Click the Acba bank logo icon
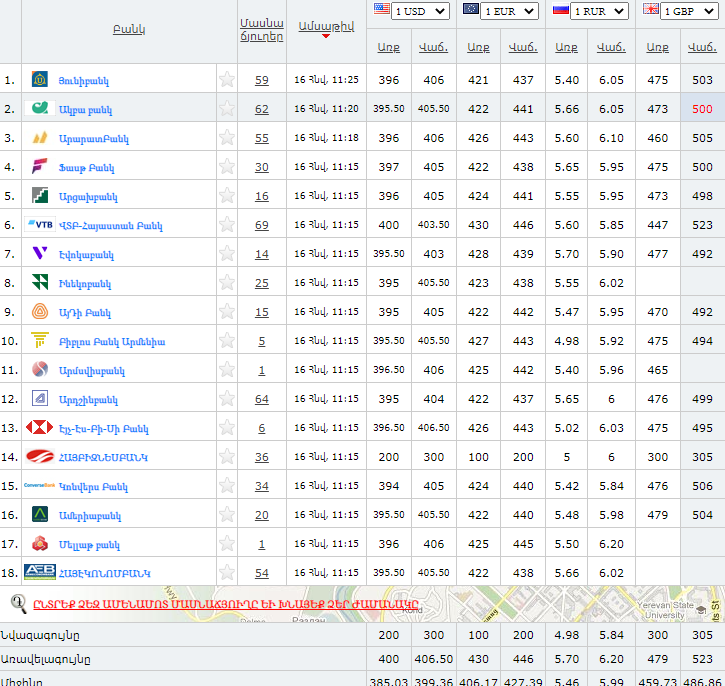 coord(40,109)
